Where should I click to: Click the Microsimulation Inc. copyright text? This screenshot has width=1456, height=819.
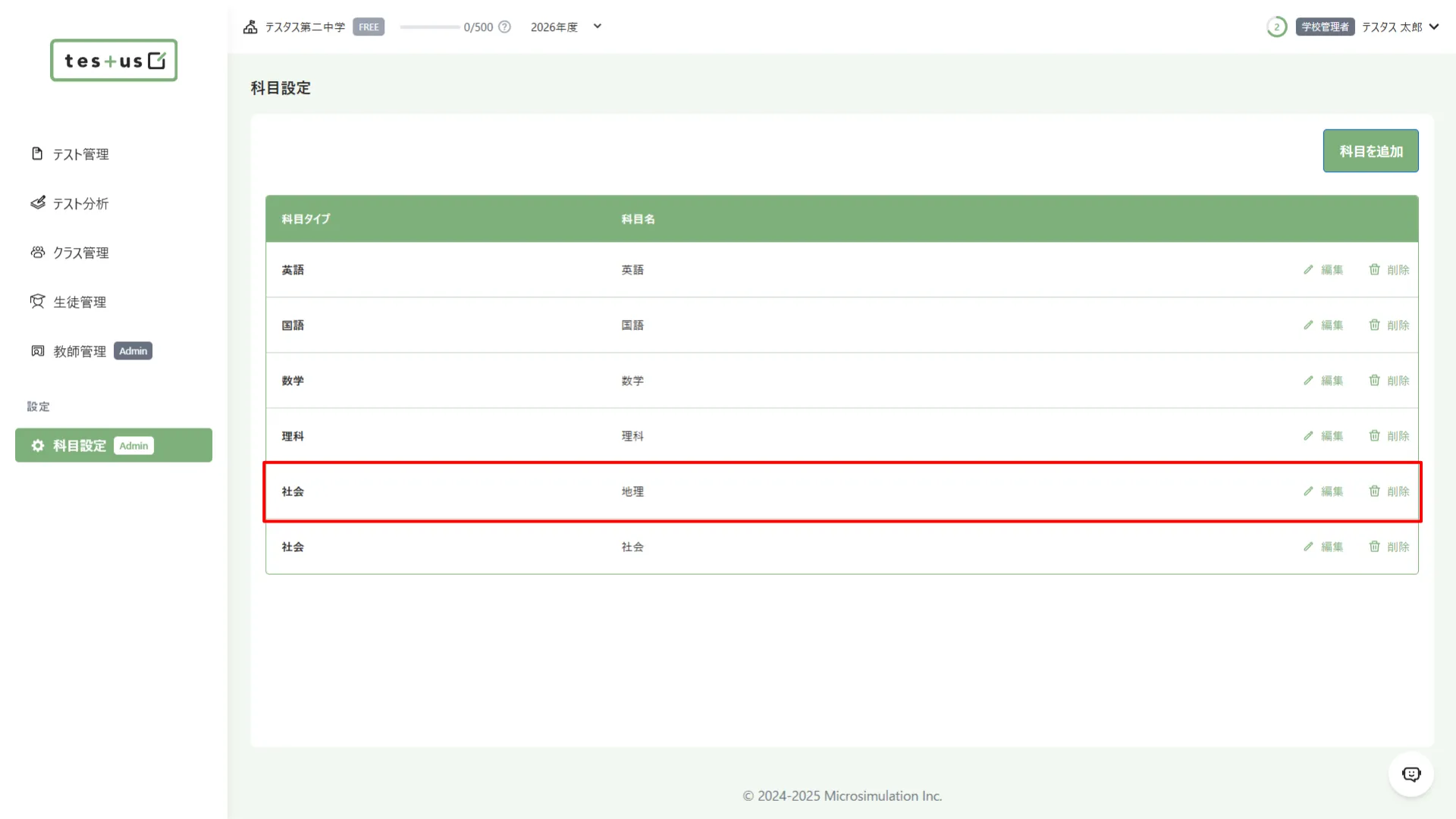842,795
